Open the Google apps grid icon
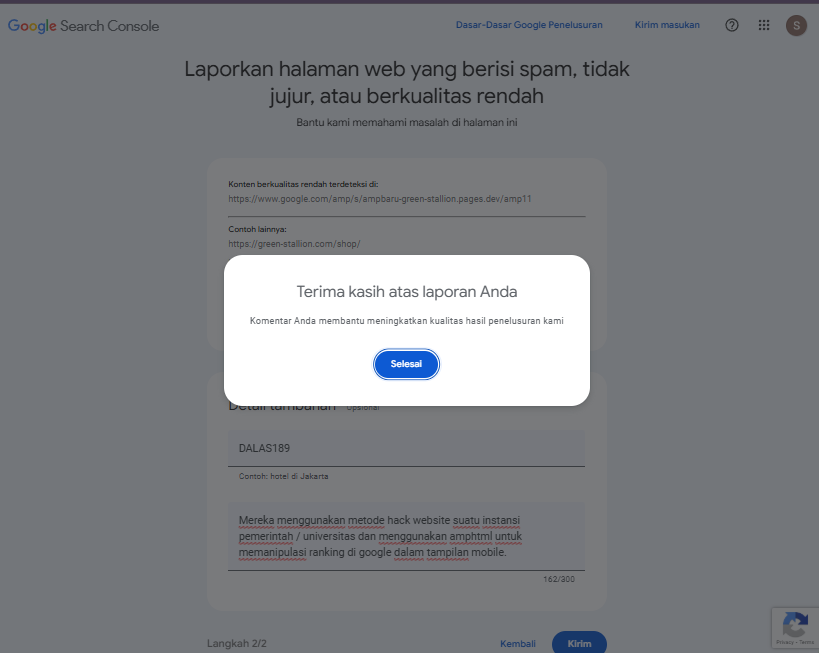819x653 pixels. 764,25
